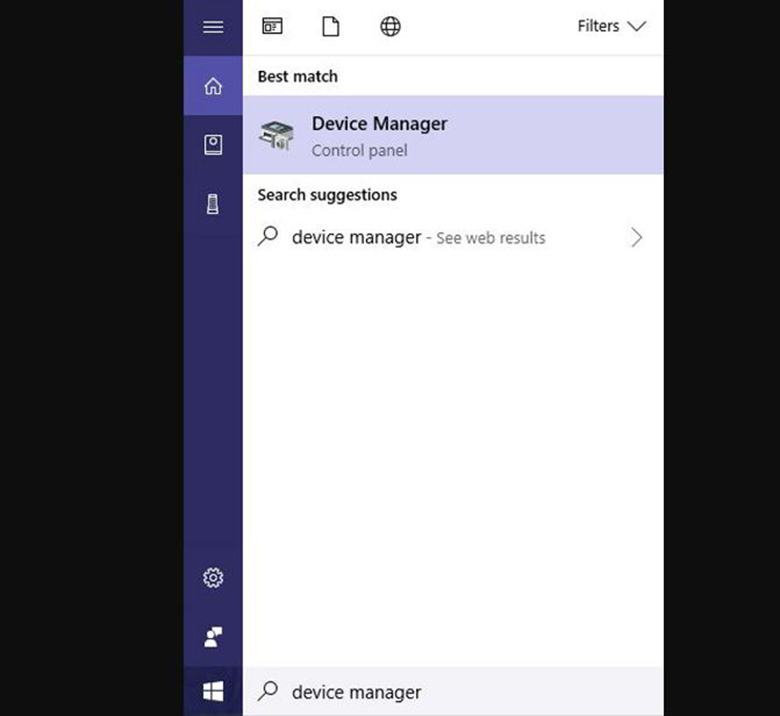Filter search results by Apps icon
This screenshot has width=780, height=716.
[272, 27]
